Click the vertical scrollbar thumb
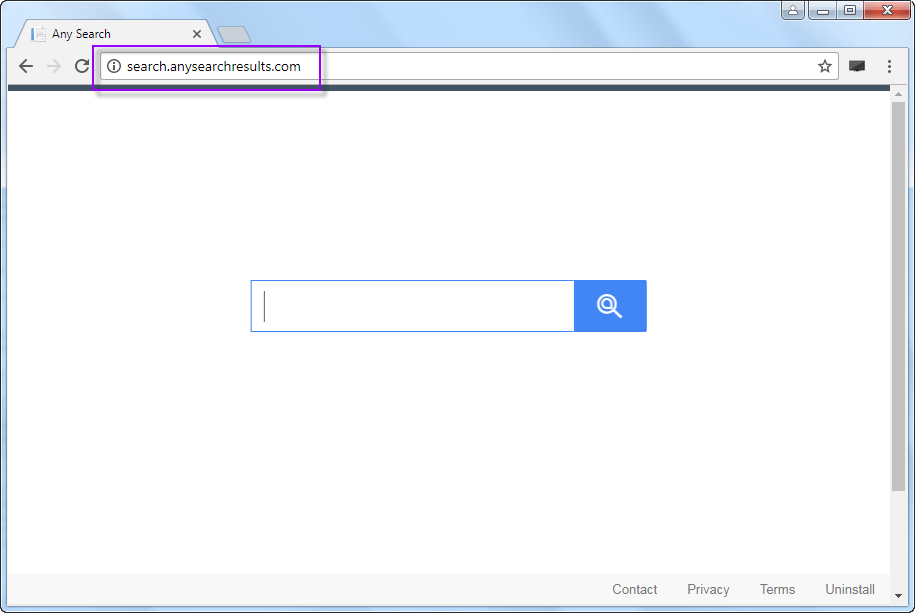The image size is (915, 613). 898,297
